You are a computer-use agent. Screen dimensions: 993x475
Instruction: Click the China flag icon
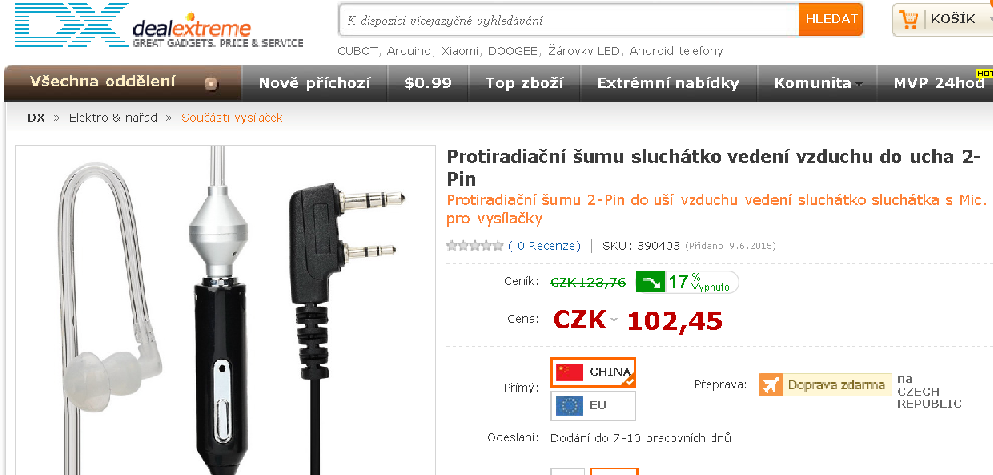(x=569, y=372)
